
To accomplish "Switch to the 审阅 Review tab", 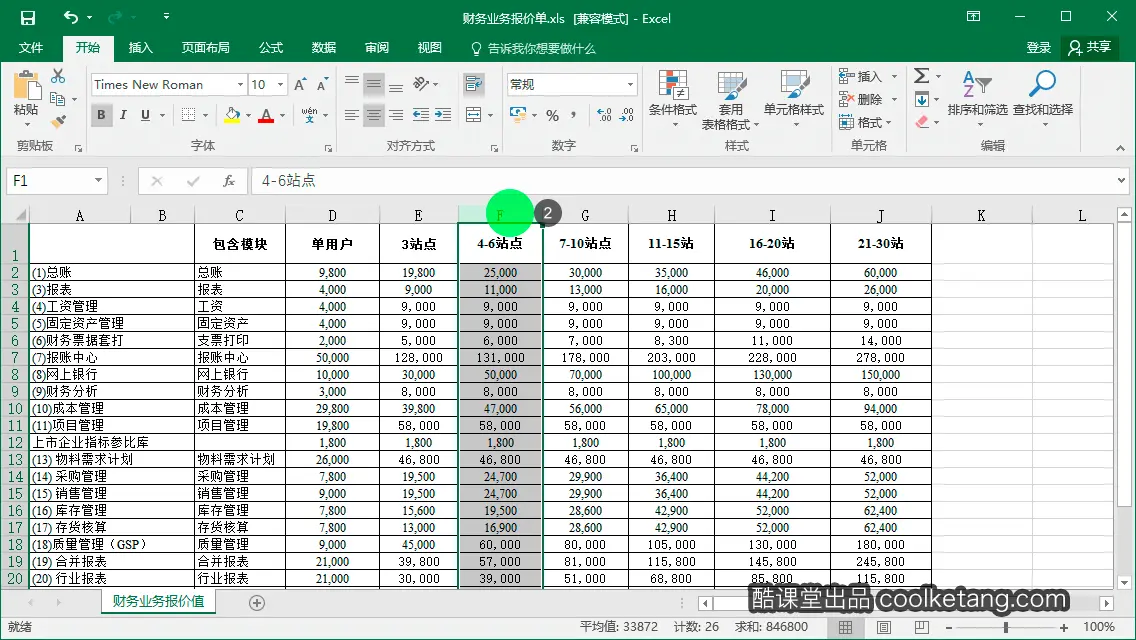I will click(377, 48).
